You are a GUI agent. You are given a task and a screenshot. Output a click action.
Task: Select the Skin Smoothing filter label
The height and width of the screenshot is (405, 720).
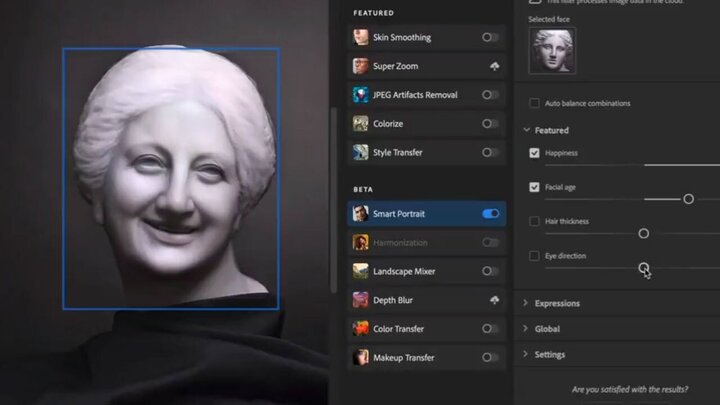click(402, 37)
